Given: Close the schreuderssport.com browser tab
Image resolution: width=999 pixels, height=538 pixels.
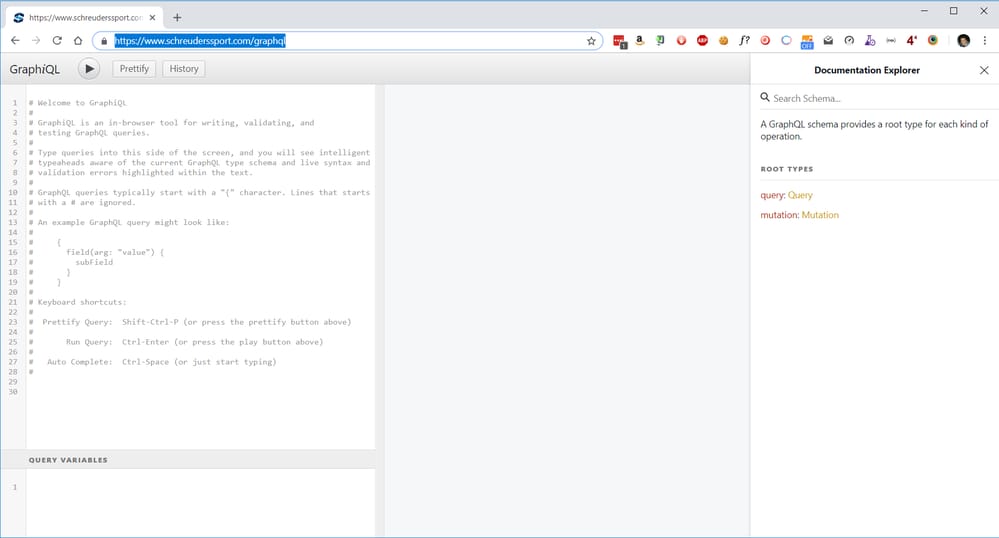Looking at the screenshot, I should (152, 18).
